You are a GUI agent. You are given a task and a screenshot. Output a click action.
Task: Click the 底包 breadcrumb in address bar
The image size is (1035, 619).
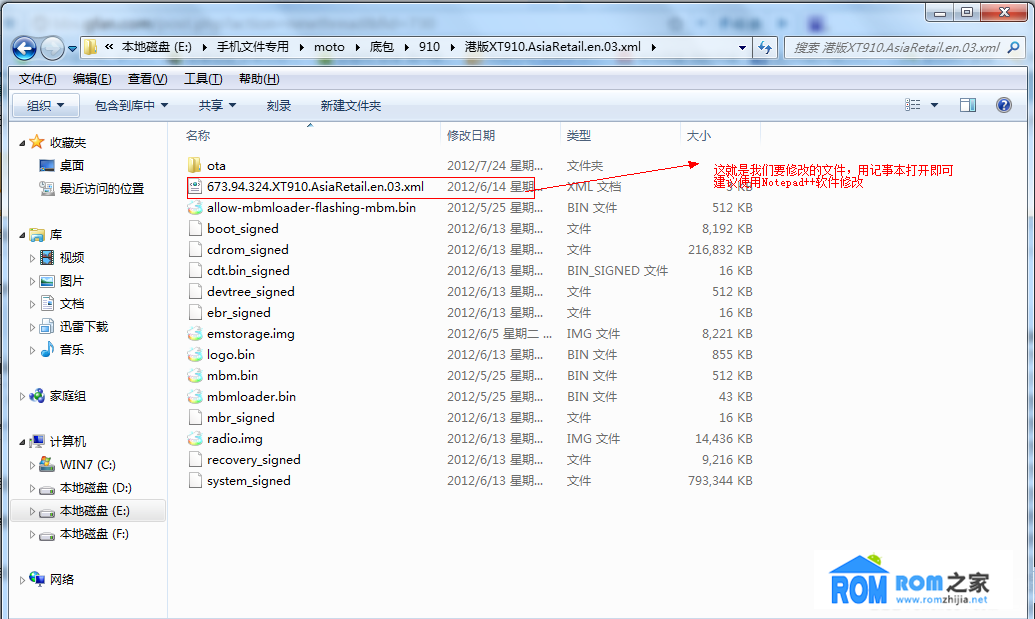click(x=382, y=48)
